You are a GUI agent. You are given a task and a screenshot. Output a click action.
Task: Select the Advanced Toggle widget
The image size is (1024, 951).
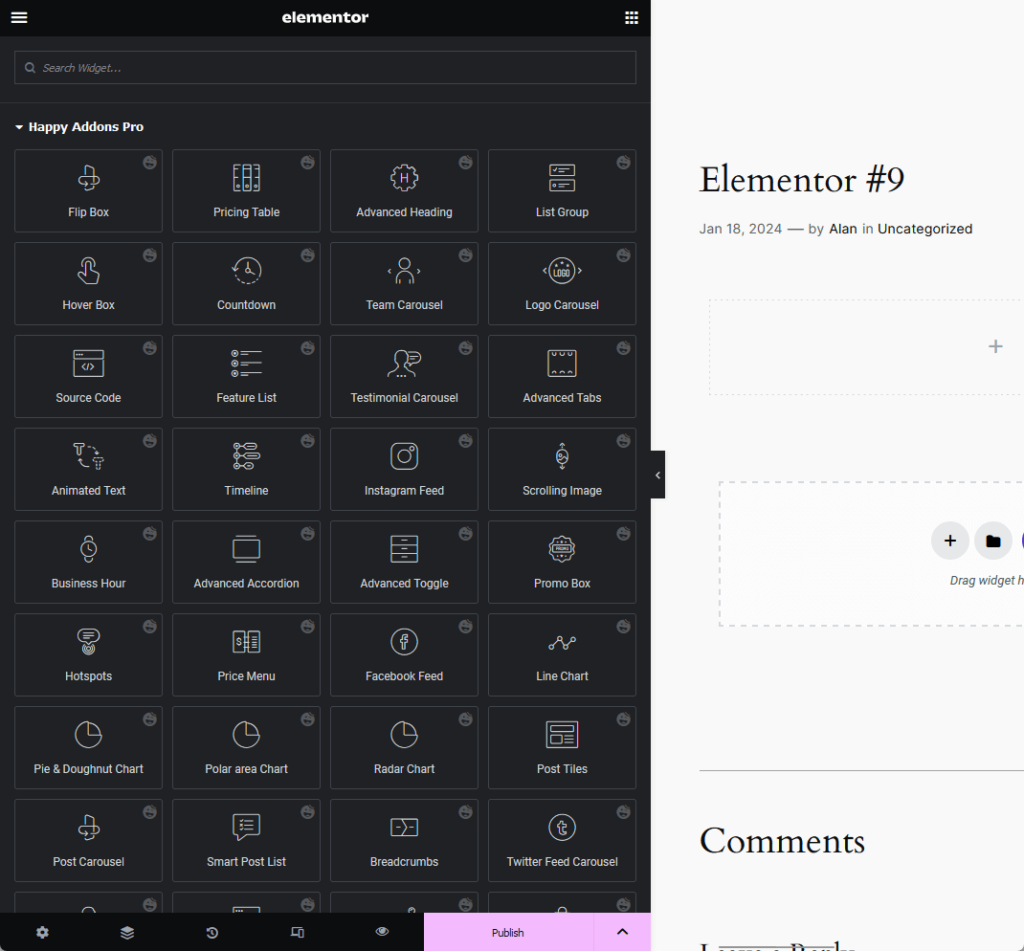point(404,562)
